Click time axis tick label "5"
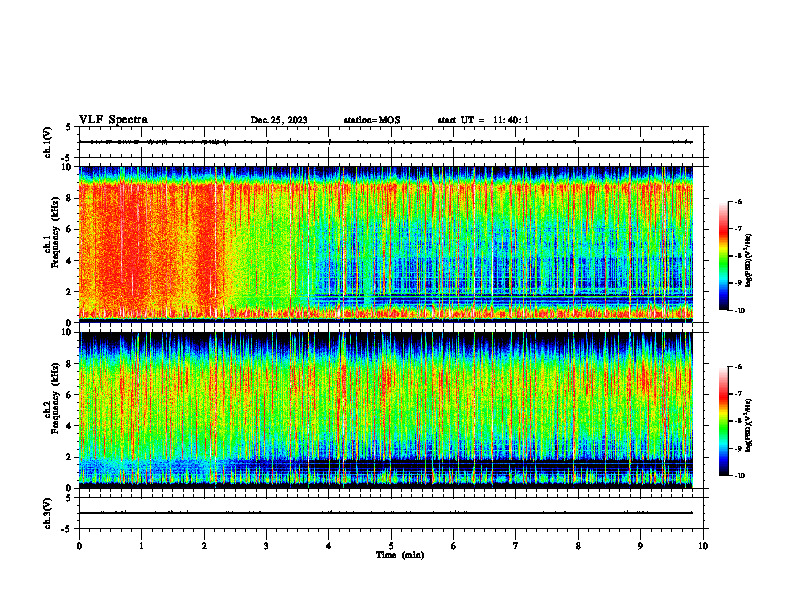 click(391, 546)
